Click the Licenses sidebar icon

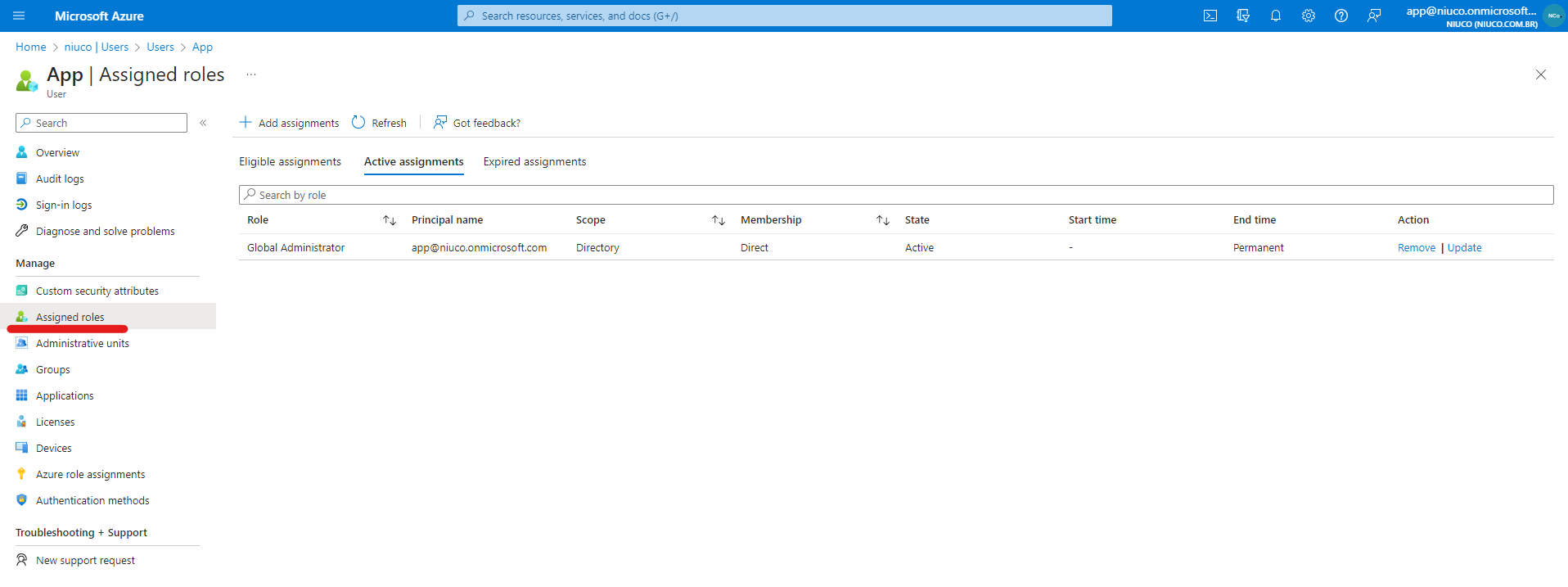[22, 422]
